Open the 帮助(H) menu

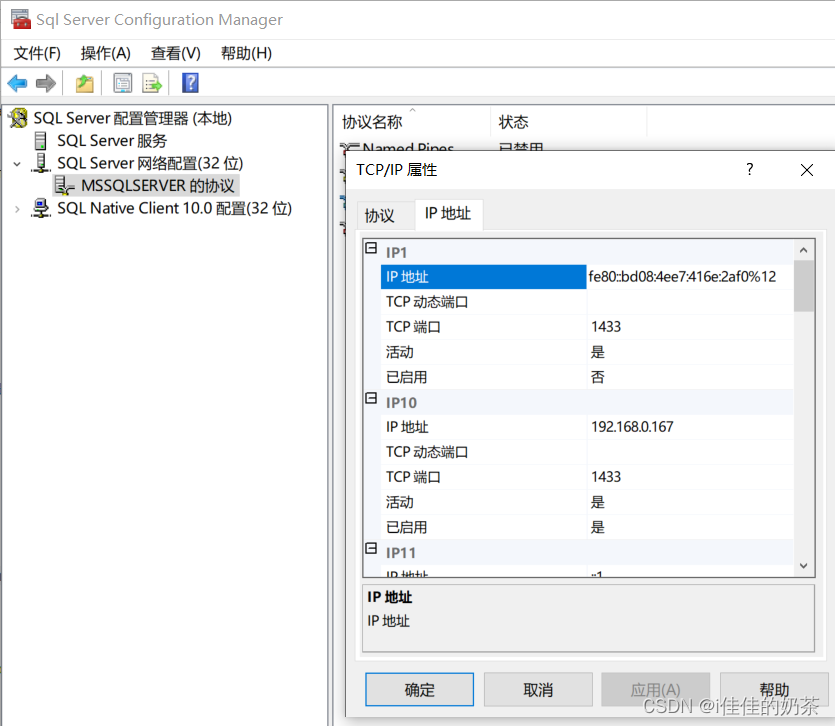[x=246, y=53]
